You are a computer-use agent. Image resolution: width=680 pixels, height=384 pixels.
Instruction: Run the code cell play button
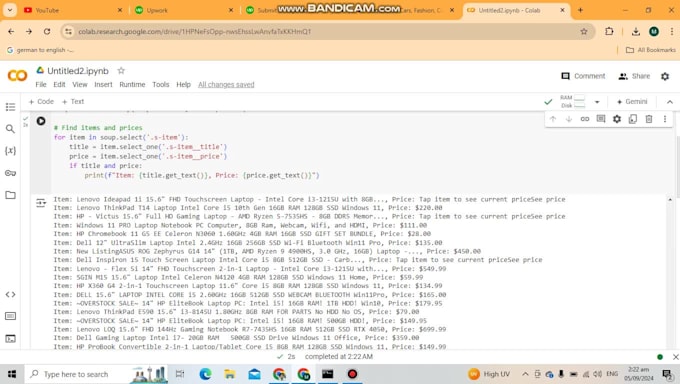pyautogui.click(x=41, y=121)
